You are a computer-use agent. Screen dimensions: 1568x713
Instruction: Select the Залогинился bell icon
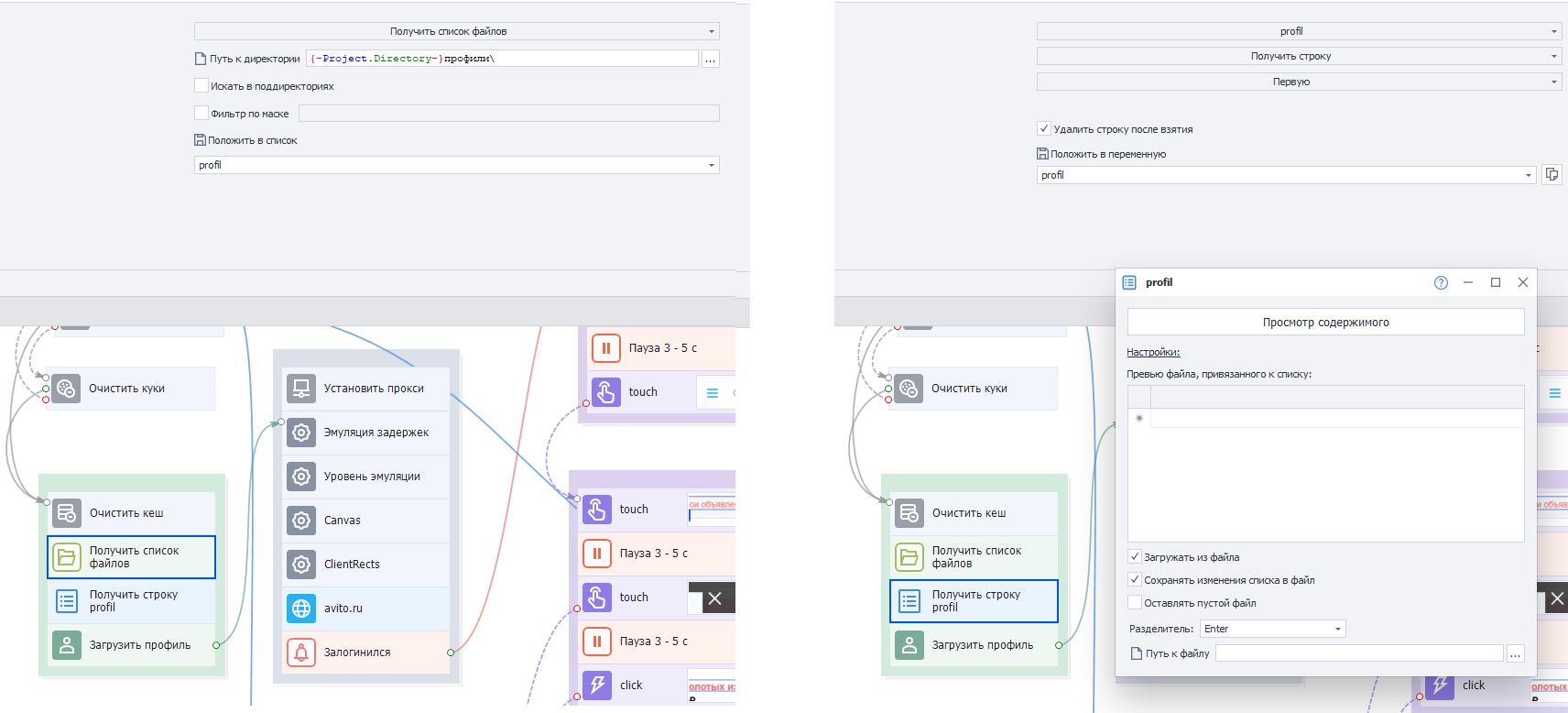pyautogui.click(x=301, y=652)
